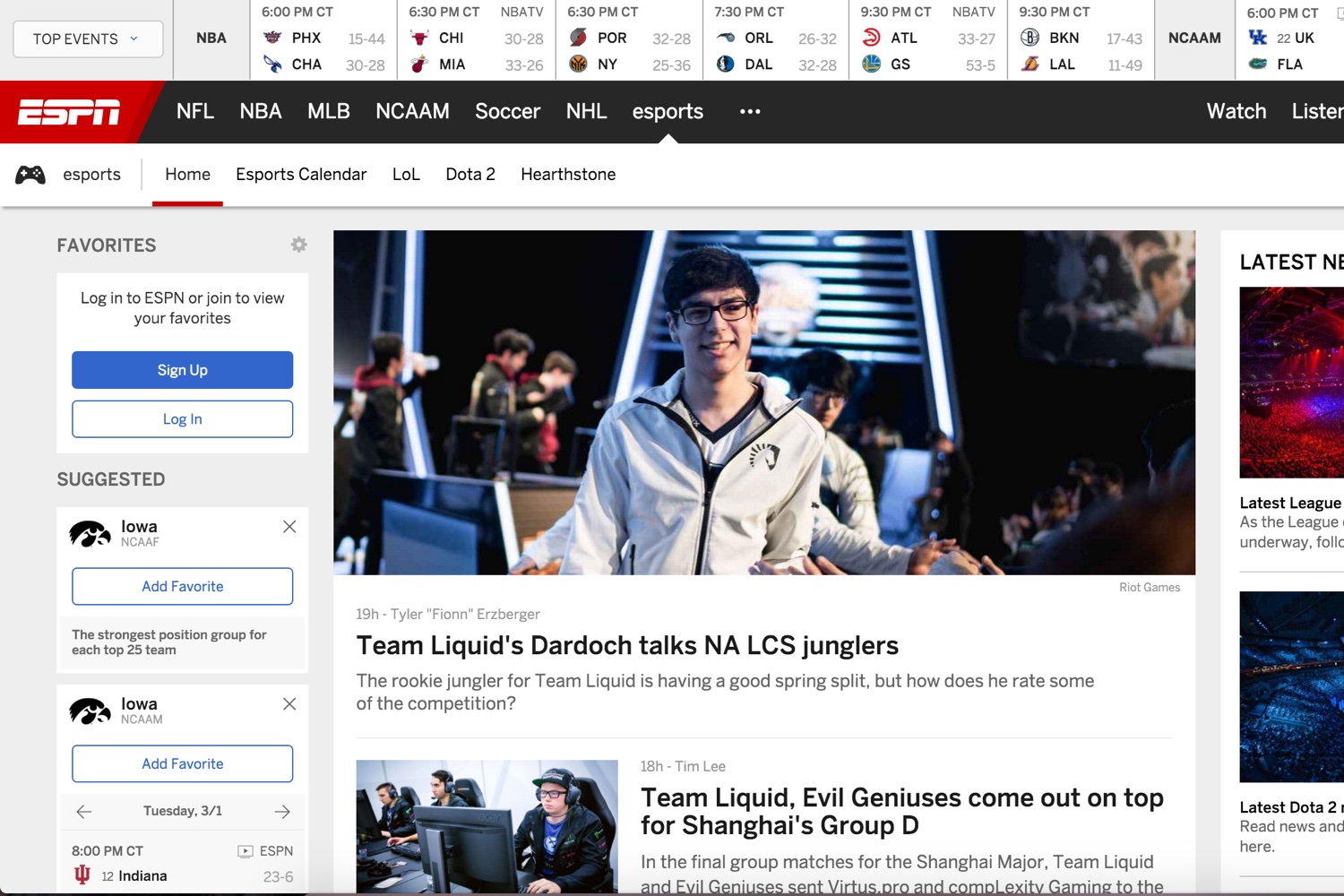The image size is (1344, 896).
Task: Click the Florida Gators logo
Action: click(x=1258, y=64)
